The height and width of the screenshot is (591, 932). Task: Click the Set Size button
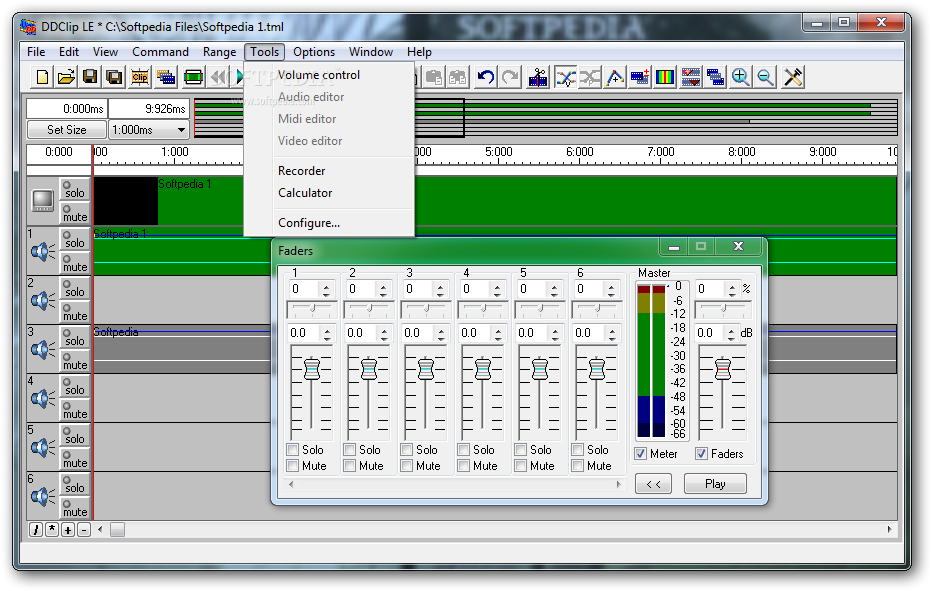pos(67,130)
